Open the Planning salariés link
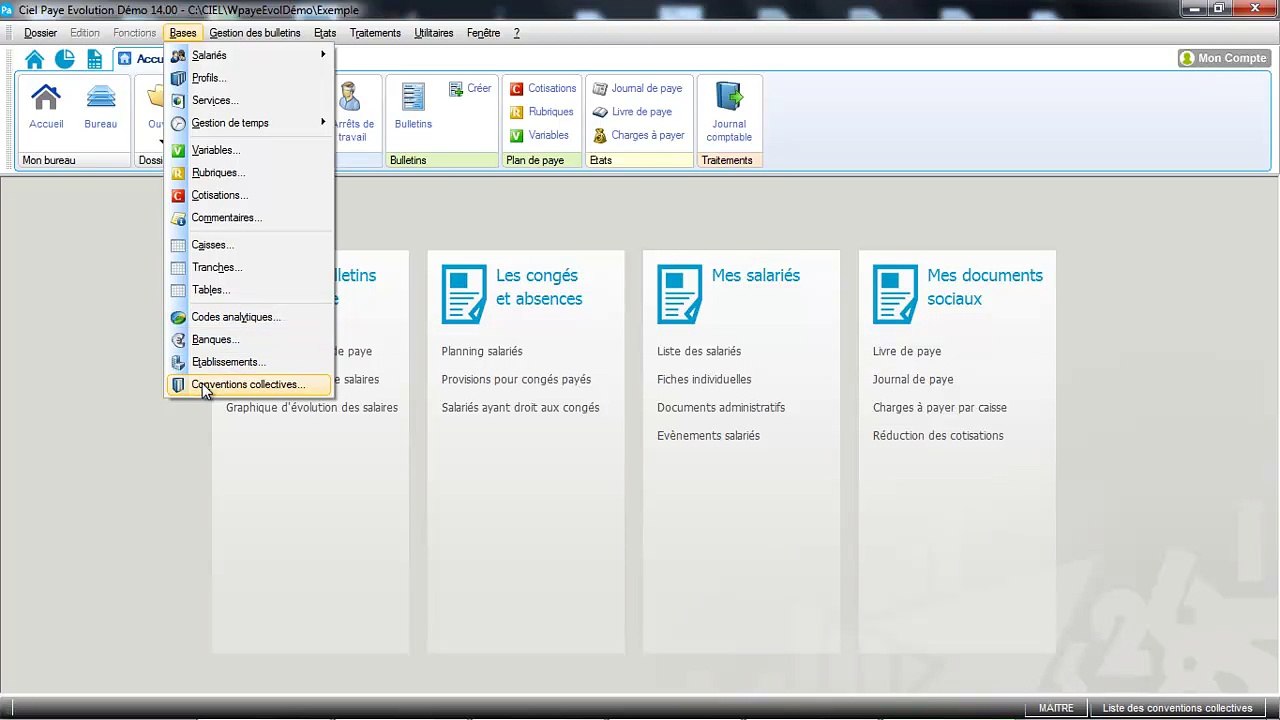 (482, 351)
